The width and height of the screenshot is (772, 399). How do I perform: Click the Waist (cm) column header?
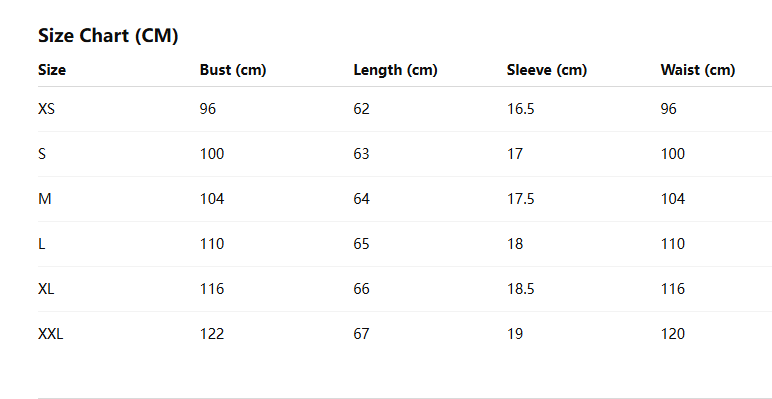698,70
